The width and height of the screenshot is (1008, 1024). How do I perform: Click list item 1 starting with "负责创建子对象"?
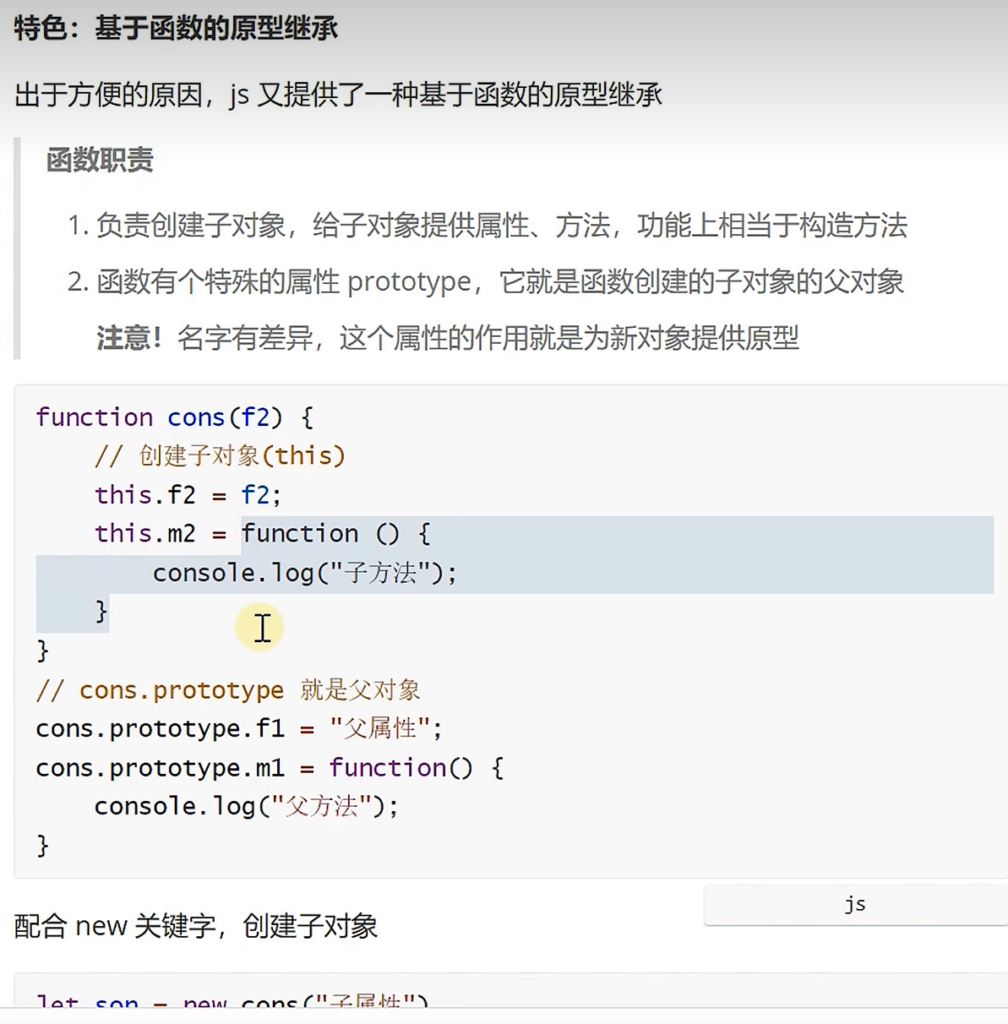pyautogui.click(x=487, y=226)
